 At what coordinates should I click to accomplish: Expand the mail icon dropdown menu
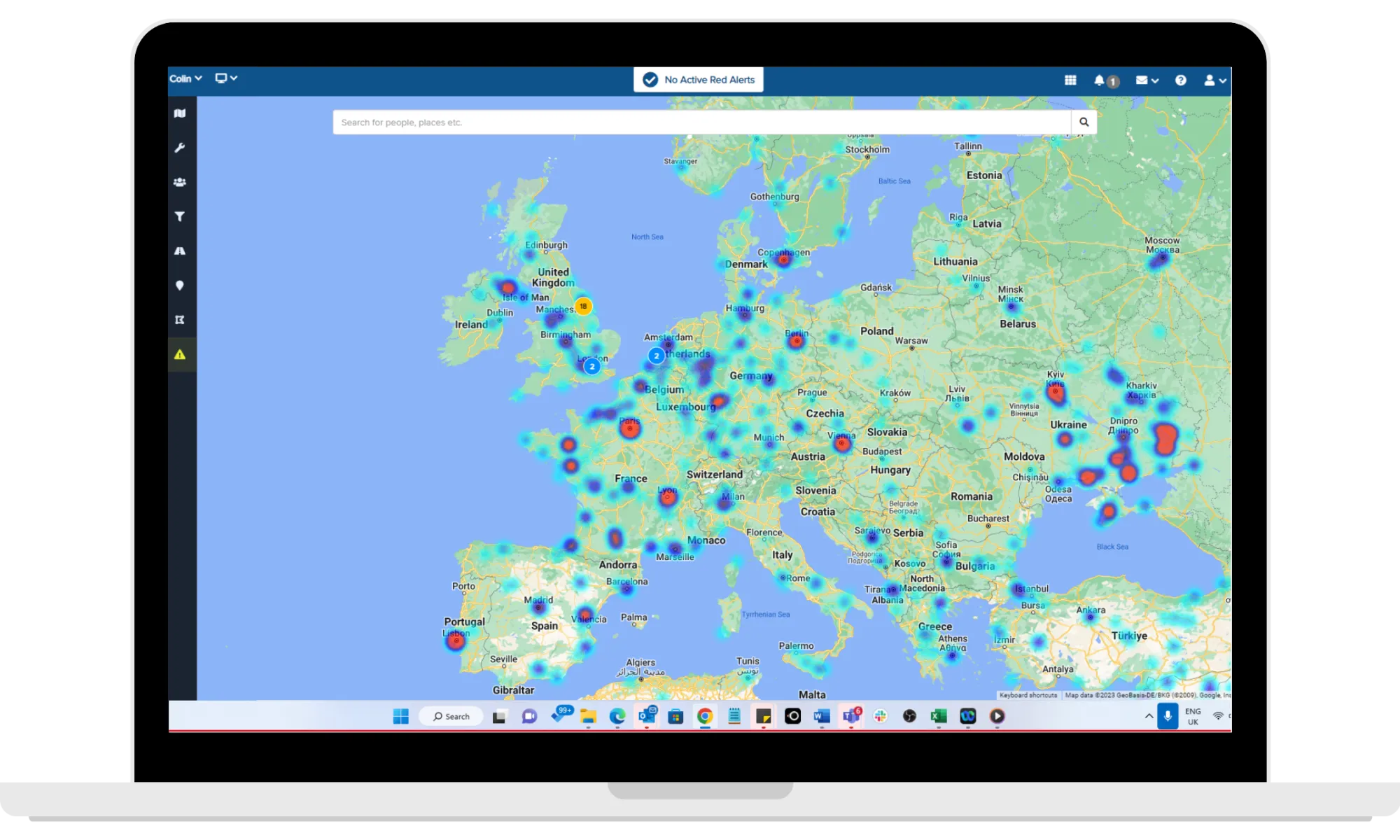pyautogui.click(x=1156, y=80)
